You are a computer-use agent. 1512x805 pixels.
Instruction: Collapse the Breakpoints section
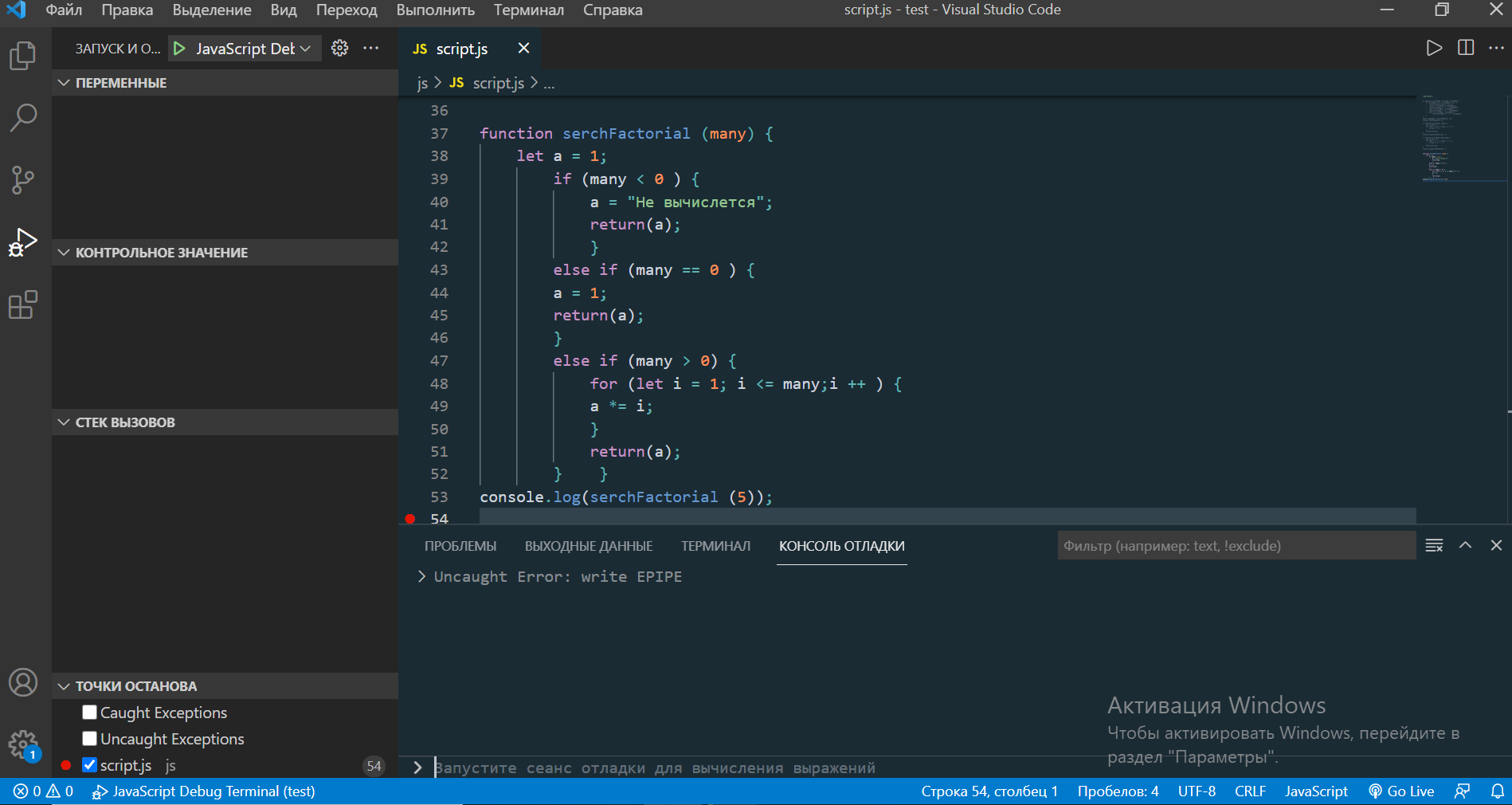click(225, 686)
